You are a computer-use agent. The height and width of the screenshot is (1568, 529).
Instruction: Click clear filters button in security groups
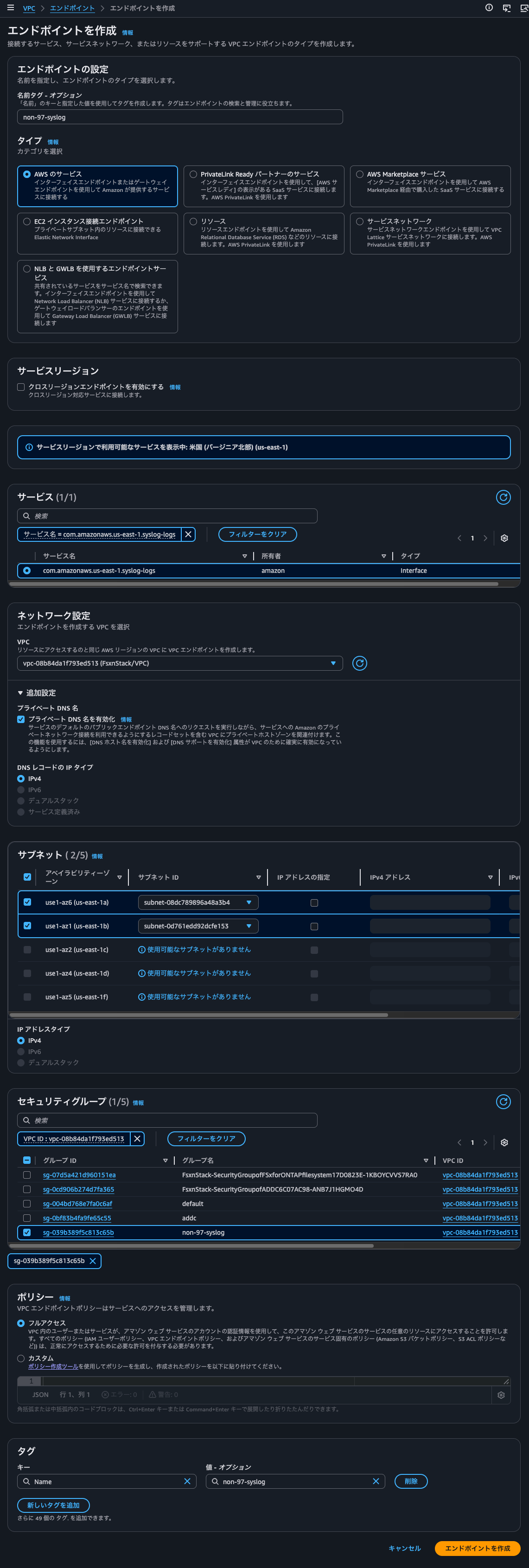click(x=206, y=1138)
